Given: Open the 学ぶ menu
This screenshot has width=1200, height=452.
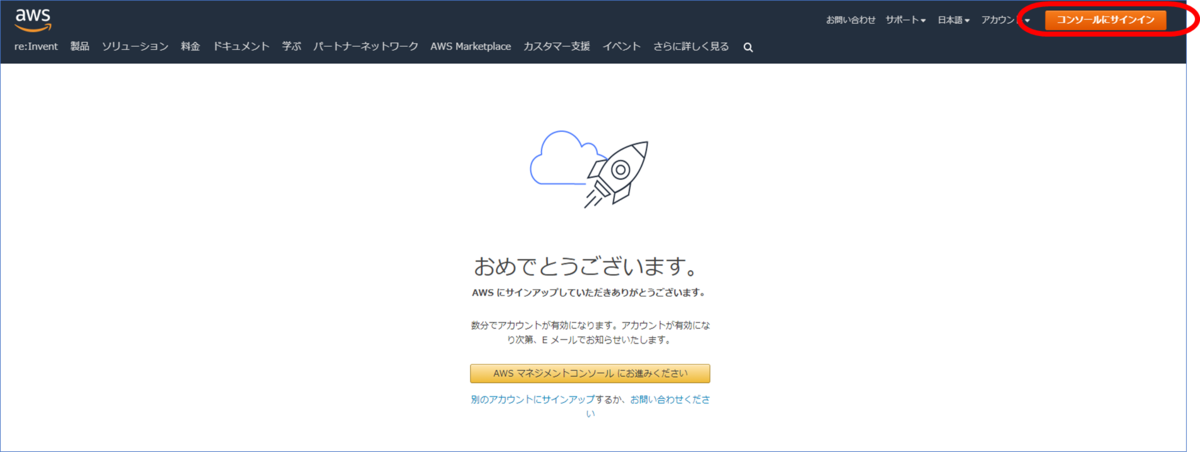Looking at the screenshot, I should point(291,46).
